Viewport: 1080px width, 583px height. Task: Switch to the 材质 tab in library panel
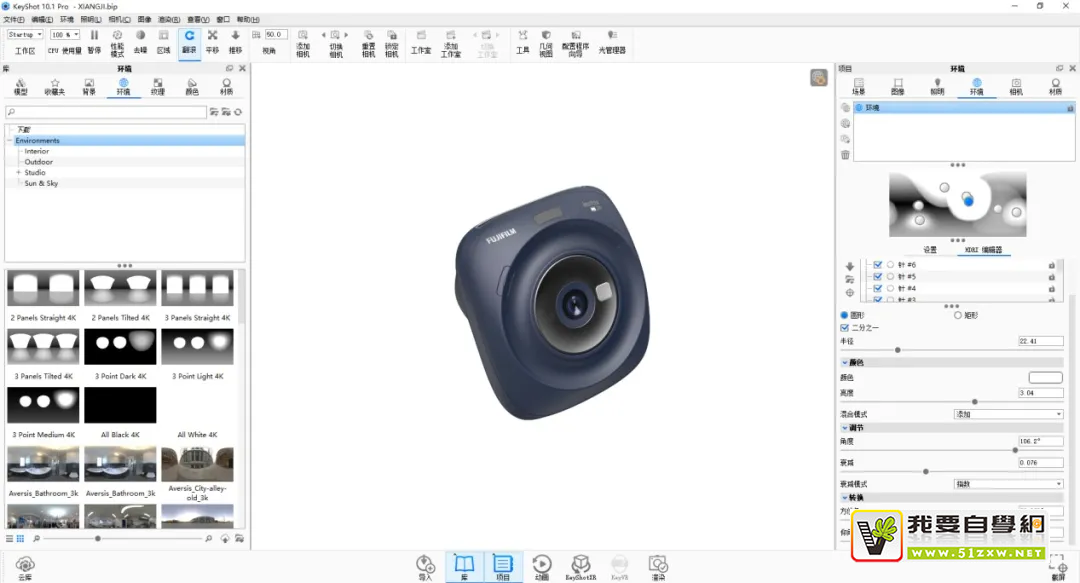tap(226, 86)
